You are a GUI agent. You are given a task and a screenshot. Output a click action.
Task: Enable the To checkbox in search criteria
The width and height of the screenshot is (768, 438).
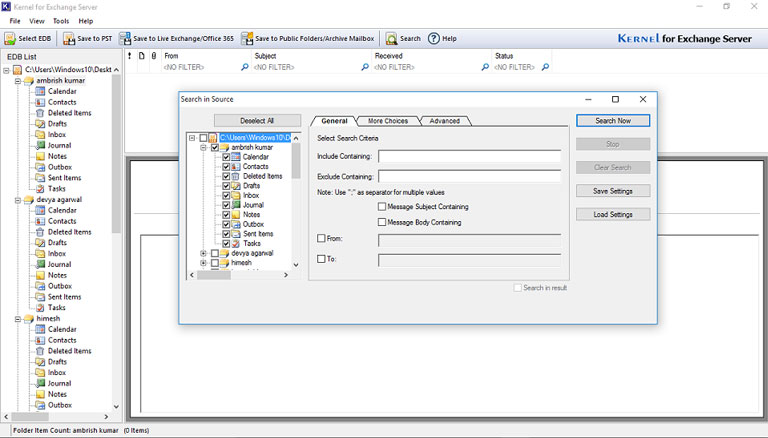click(321, 259)
